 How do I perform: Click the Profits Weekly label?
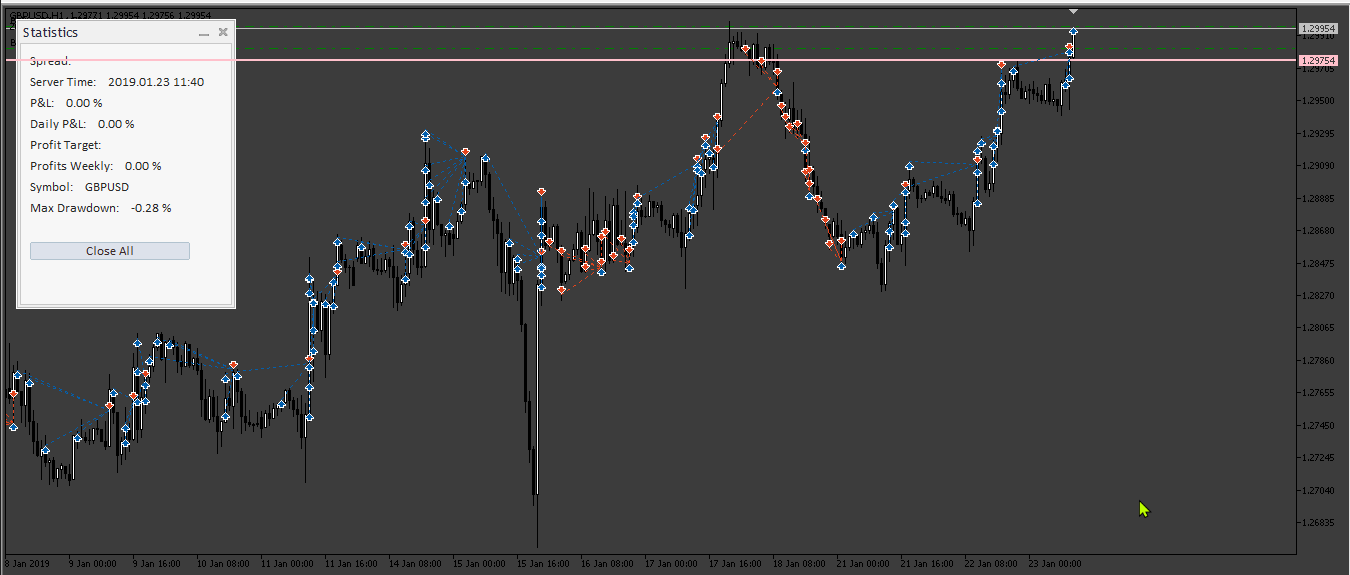tap(72, 166)
